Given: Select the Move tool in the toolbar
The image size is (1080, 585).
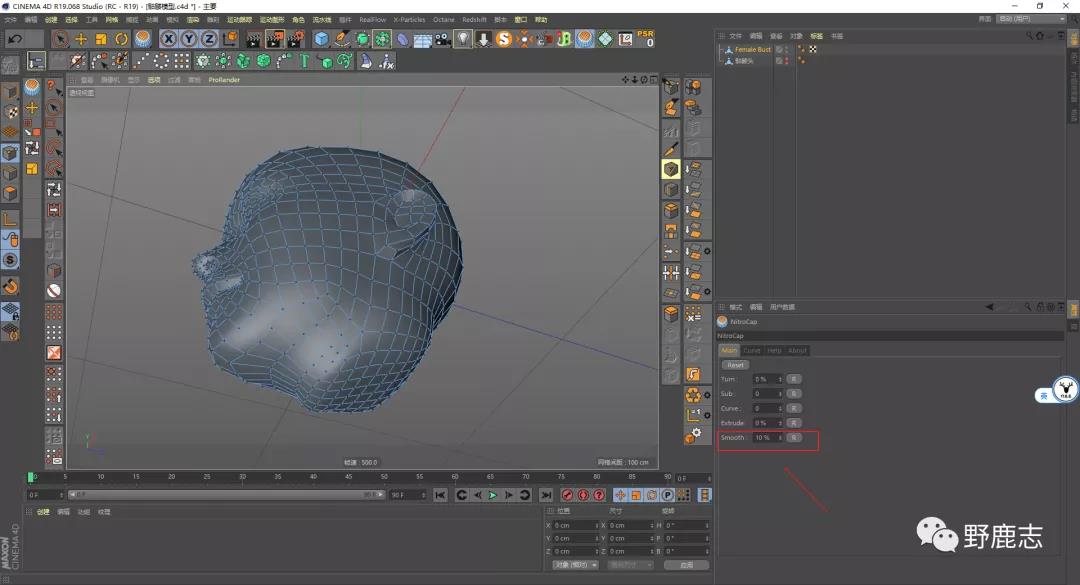Looking at the screenshot, I should pos(80,38).
